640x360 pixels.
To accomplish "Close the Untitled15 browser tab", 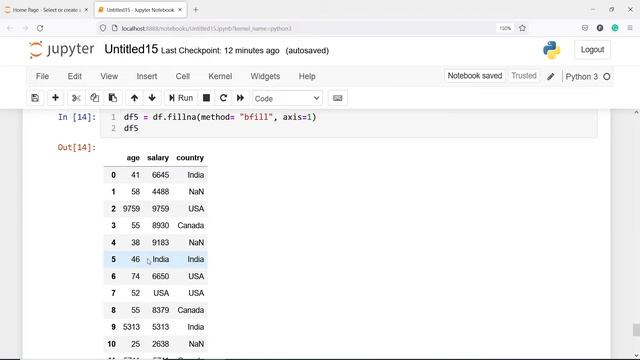I will click(x=180, y=10).
